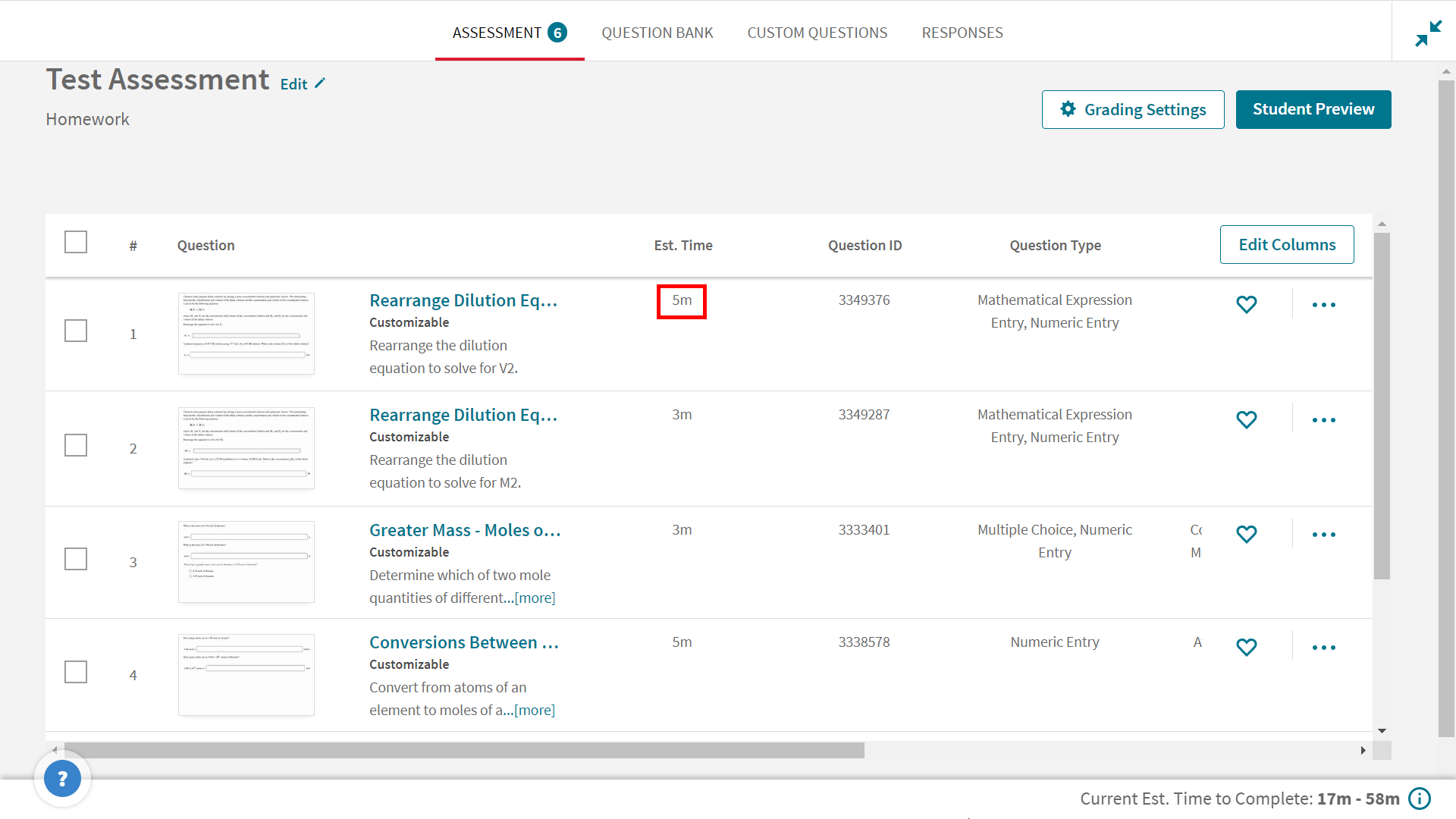Check the select-all header checkbox
1456x819 pixels.
(76, 243)
